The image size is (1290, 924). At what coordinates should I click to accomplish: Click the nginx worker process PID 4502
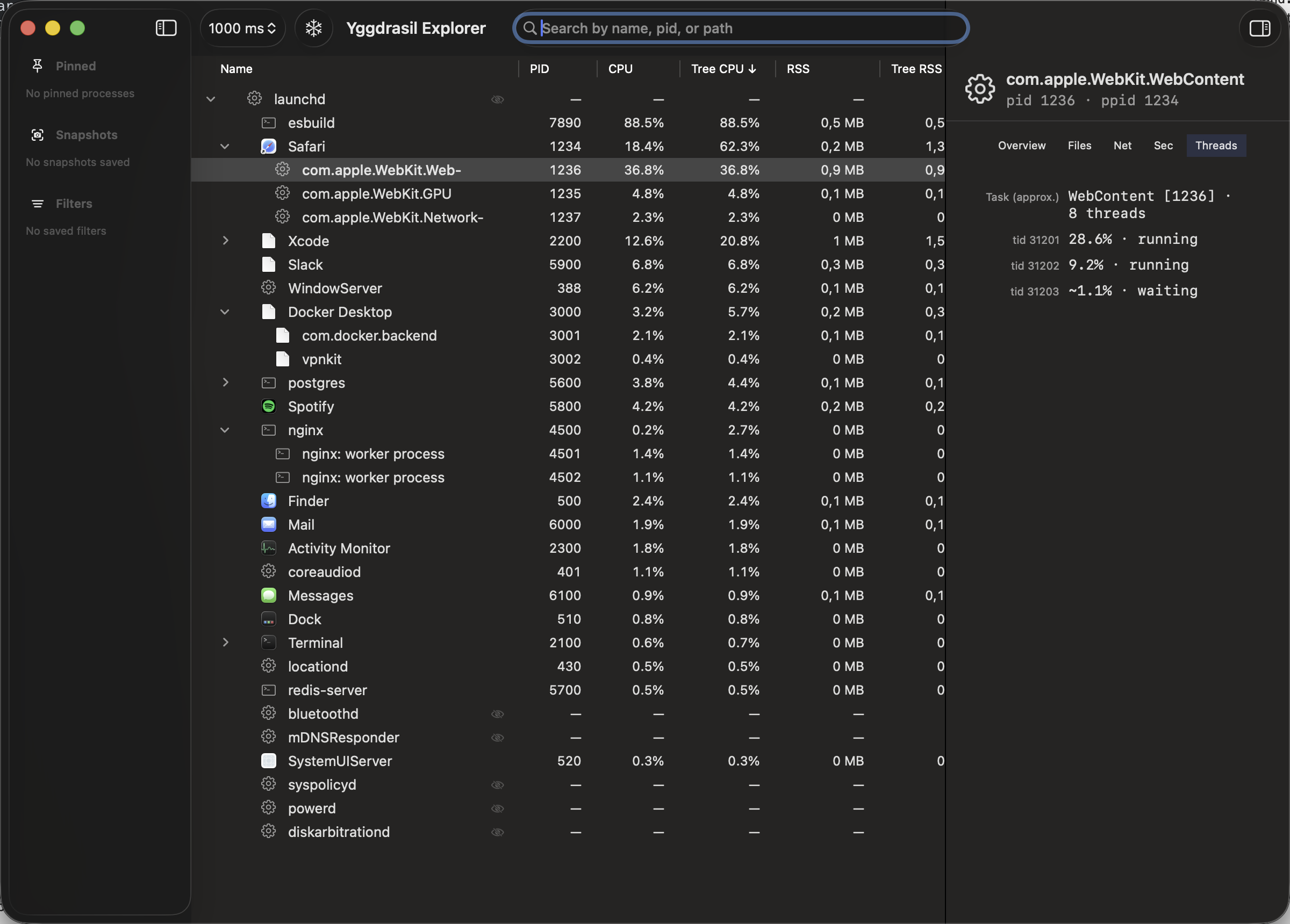coord(568,478)
